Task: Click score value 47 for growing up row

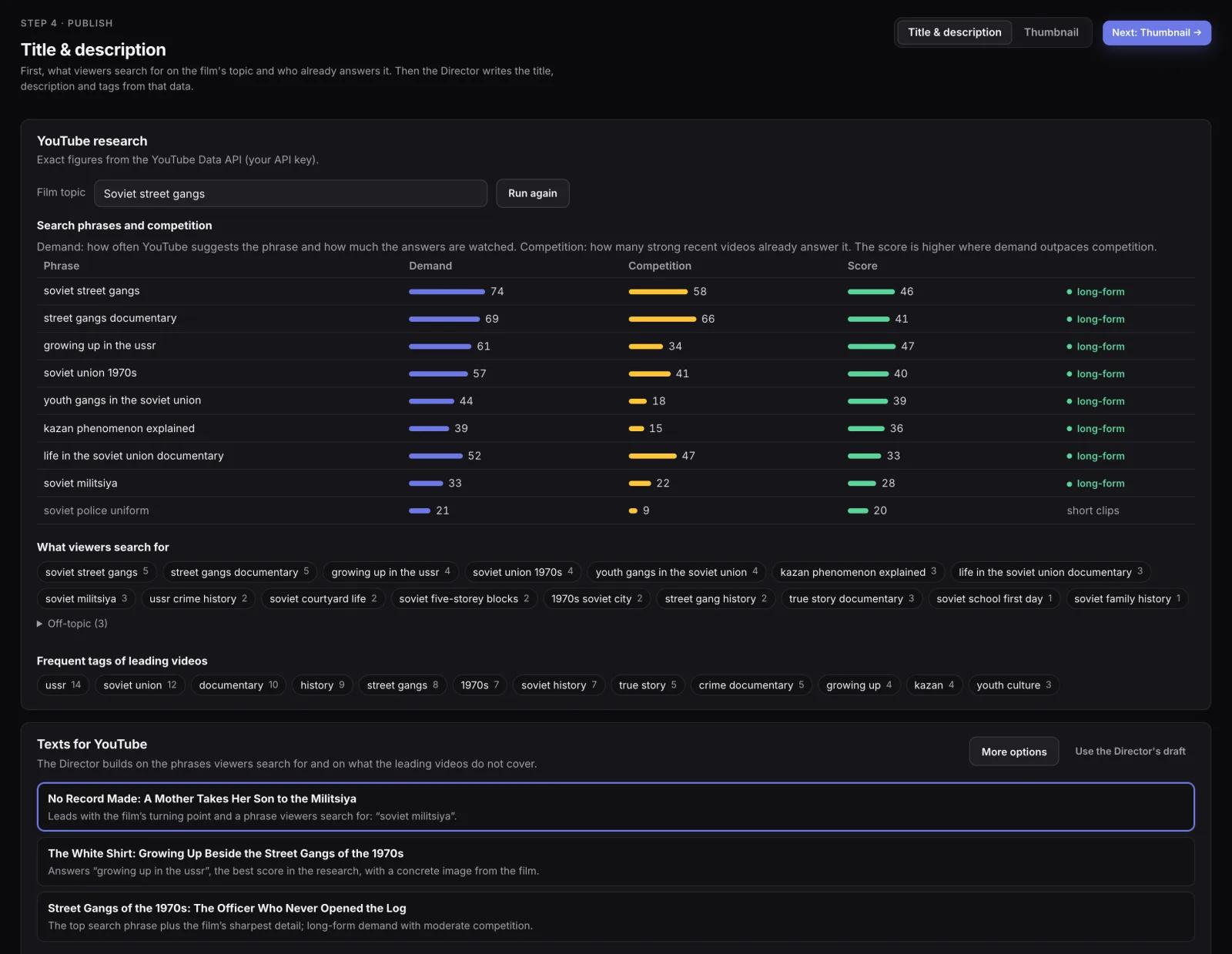Action: point(908,346)
